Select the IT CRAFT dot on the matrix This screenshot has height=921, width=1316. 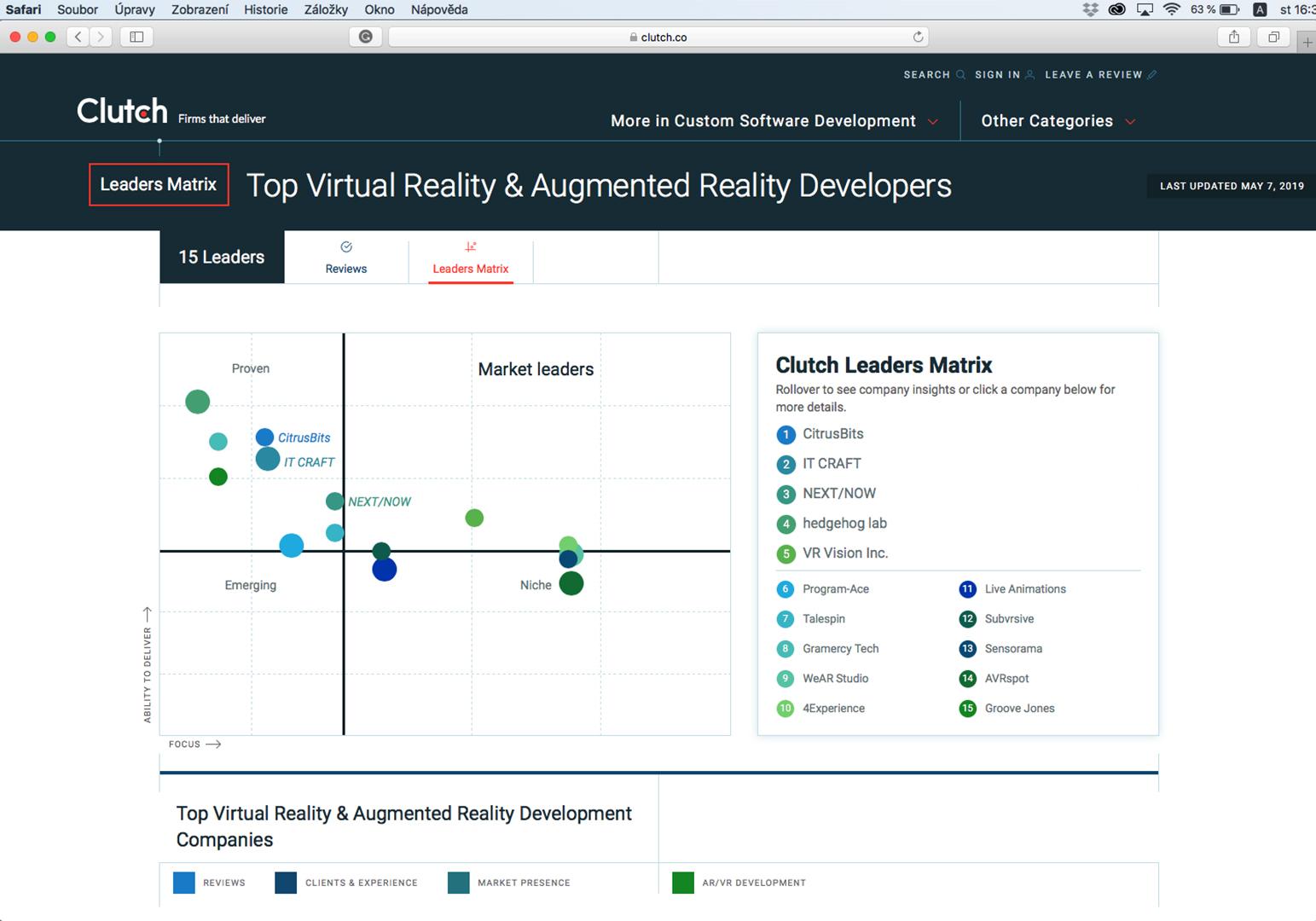coord(268,459)
